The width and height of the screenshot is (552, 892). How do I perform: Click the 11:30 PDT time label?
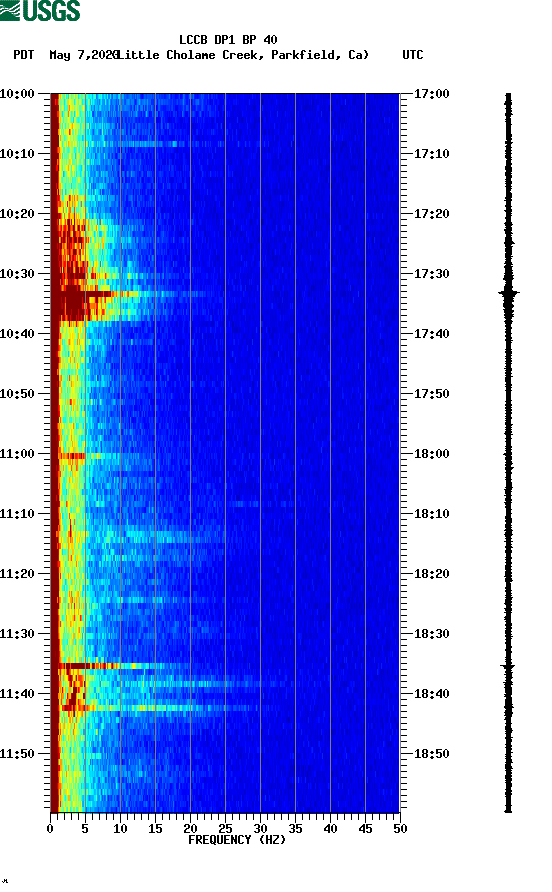(x=18, y=634)
